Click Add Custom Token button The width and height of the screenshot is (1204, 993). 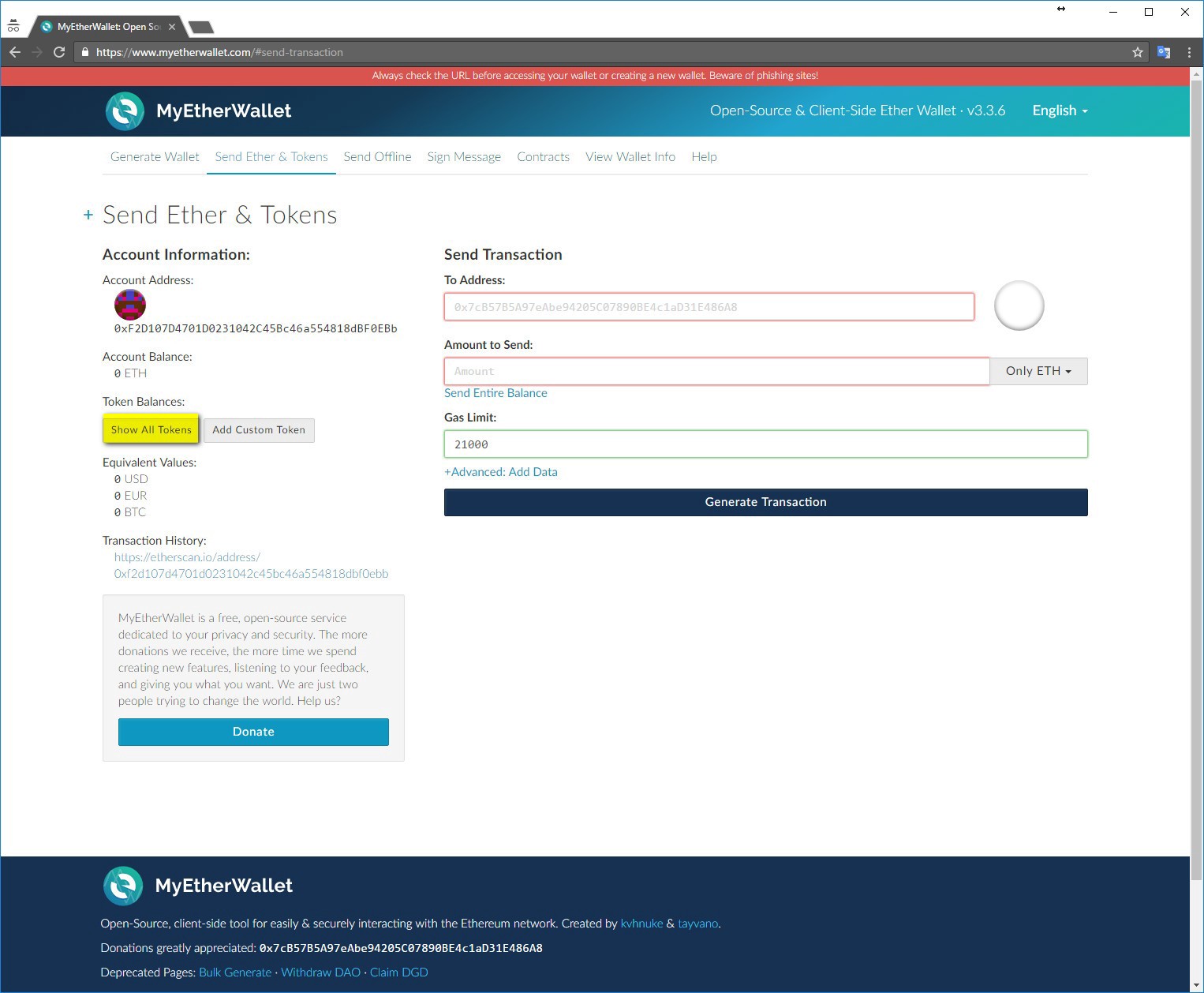click(x=259, y=430)
